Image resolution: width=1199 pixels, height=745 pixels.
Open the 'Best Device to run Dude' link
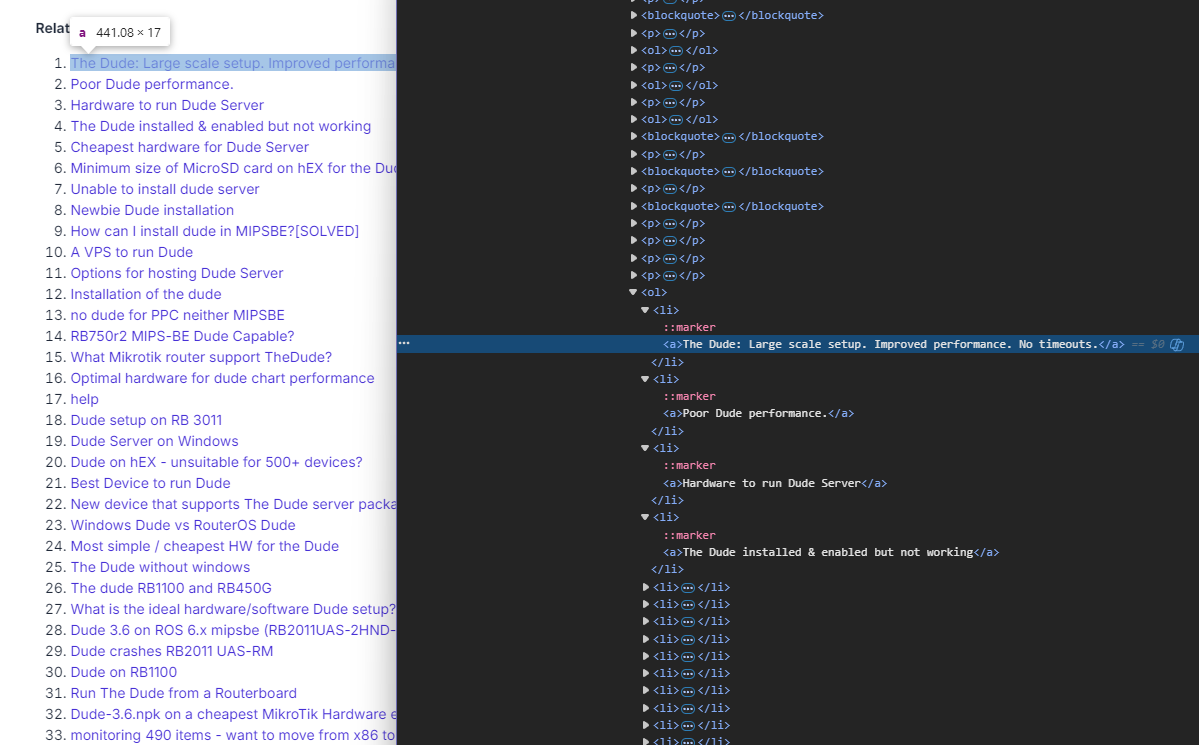pyautogui.click(x=150, y=483)
